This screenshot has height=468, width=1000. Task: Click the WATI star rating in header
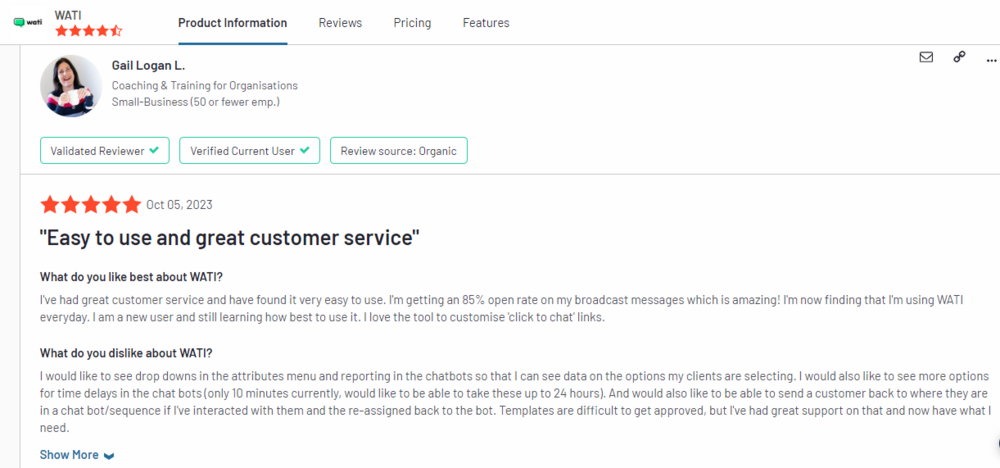coord(88,31)
